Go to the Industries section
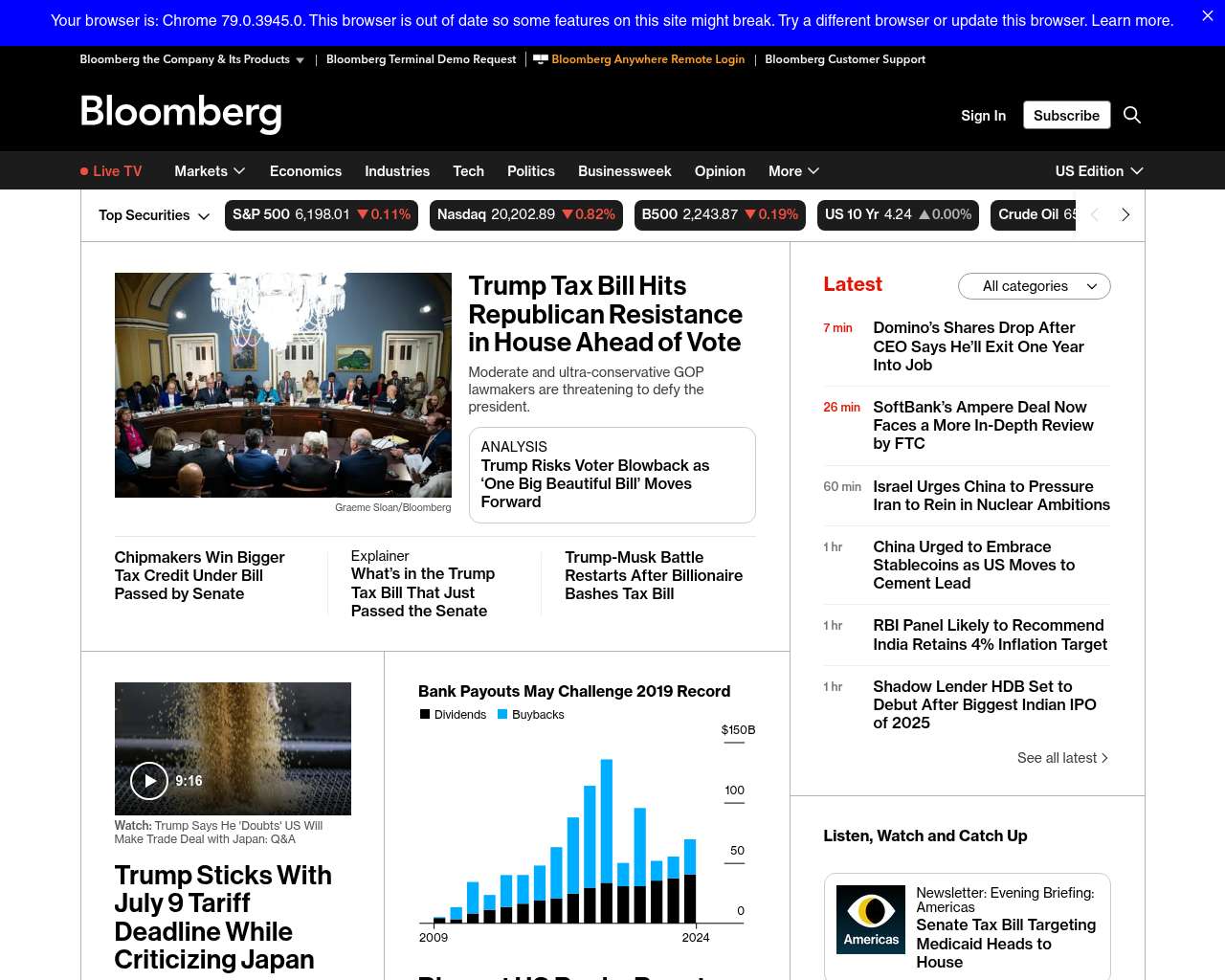 (x=397, y=171)
